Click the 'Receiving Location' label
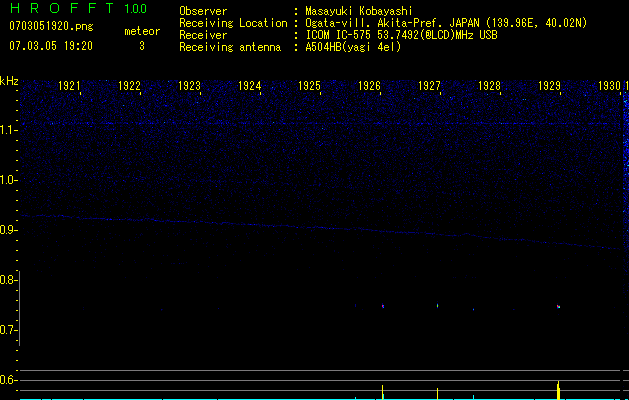Screen dimensions: 629x400 click(233, 23)
